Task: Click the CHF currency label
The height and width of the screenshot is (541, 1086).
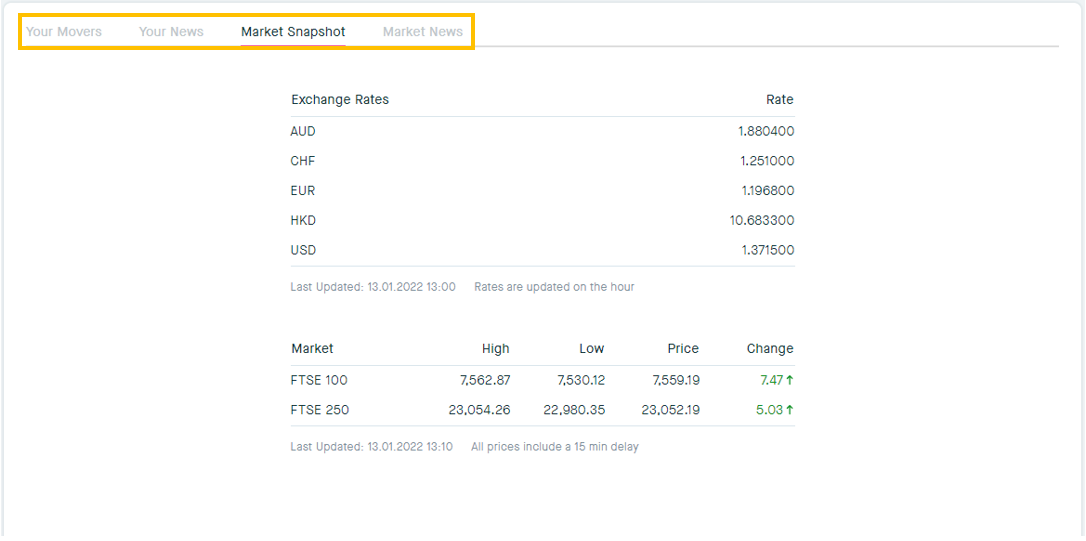Action: [303, 161]
